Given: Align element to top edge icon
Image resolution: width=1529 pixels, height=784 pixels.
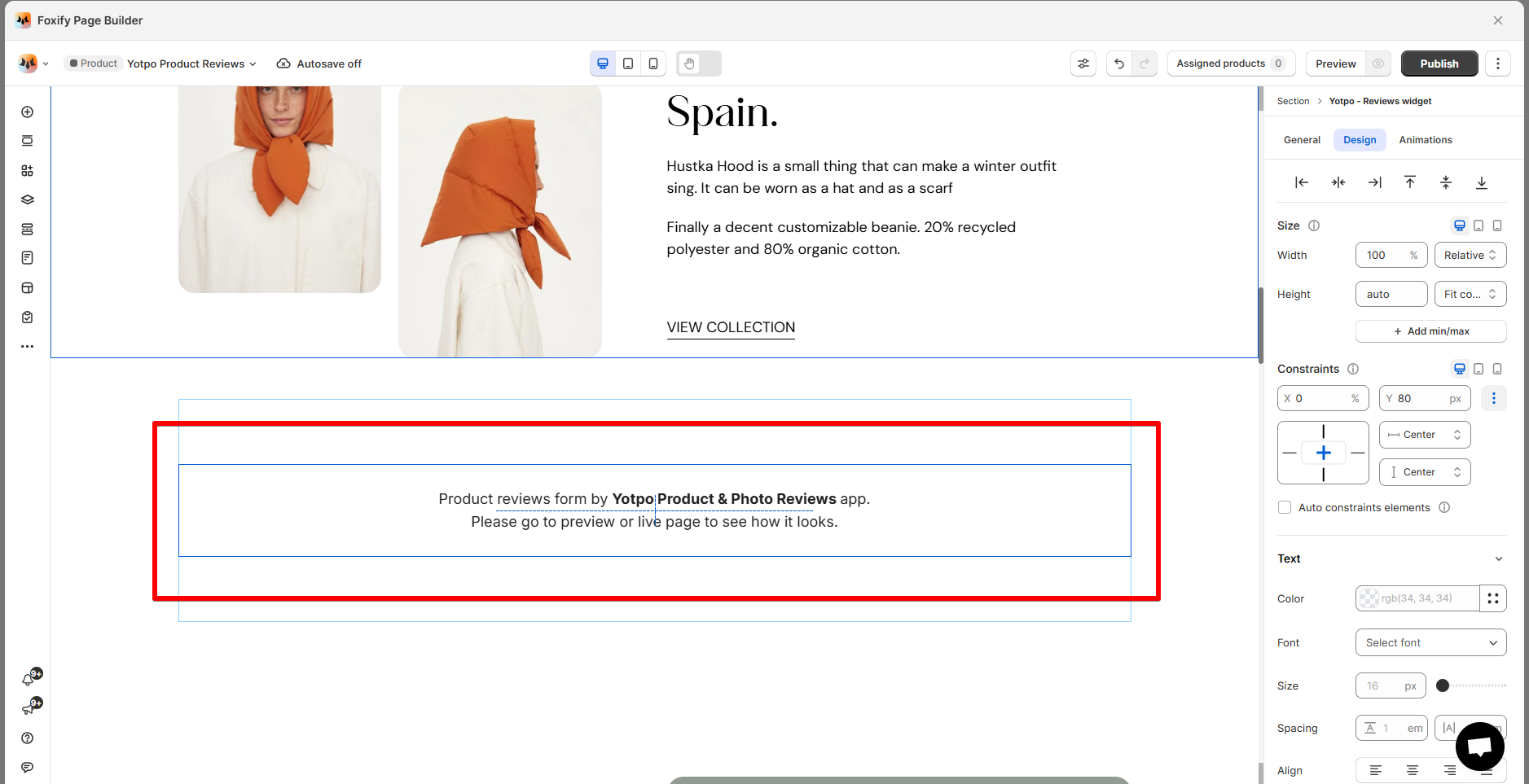Looking at the screenshot, I should (1410, 182).
